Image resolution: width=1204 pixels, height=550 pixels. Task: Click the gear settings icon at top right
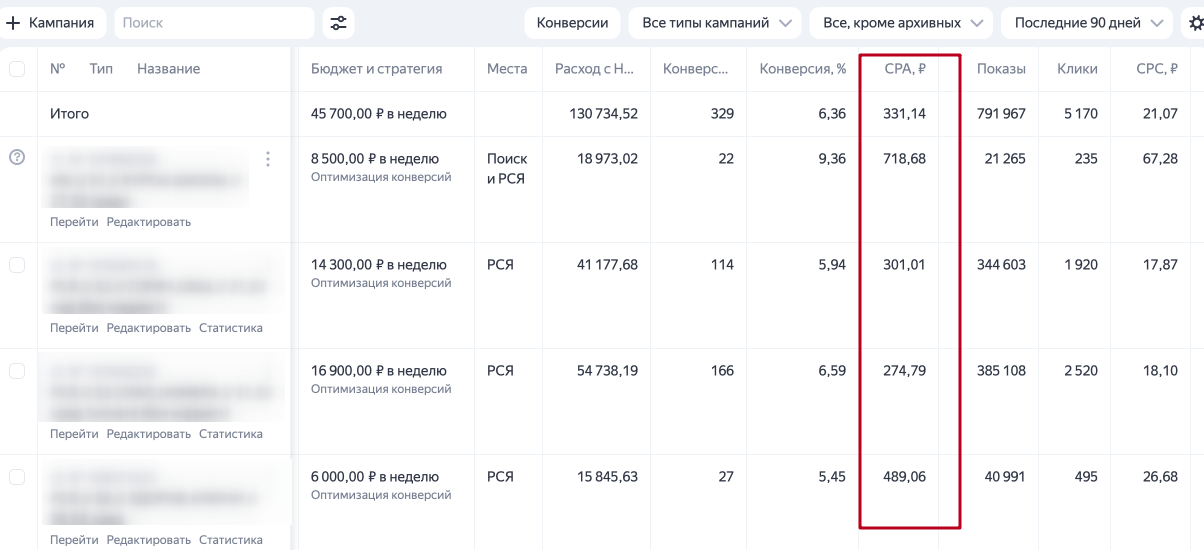coord(1195,23)
